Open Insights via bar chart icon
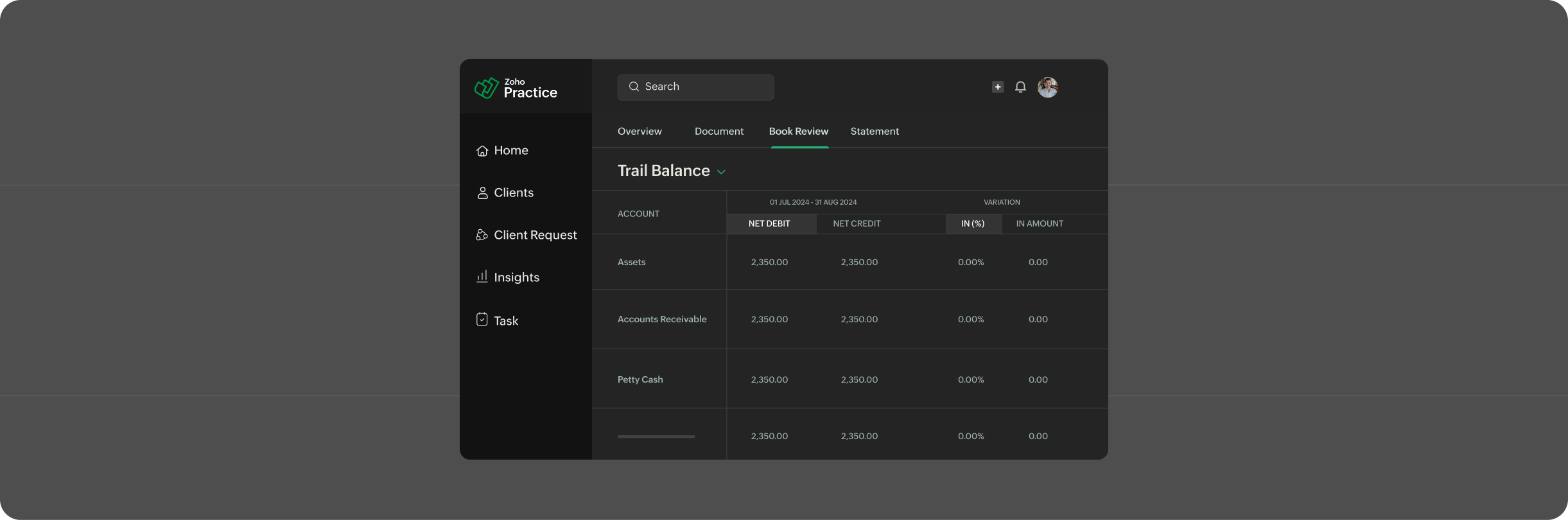This screenshot has height=520, width=1568. (482, 277)
